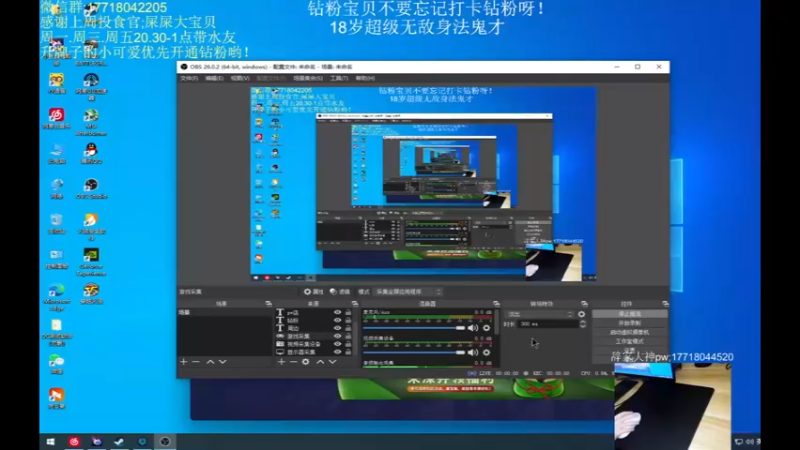Open WeChat desktop icon
This screenshot has width=800, height=450.
pyautogui.click(x=57, y=364)
